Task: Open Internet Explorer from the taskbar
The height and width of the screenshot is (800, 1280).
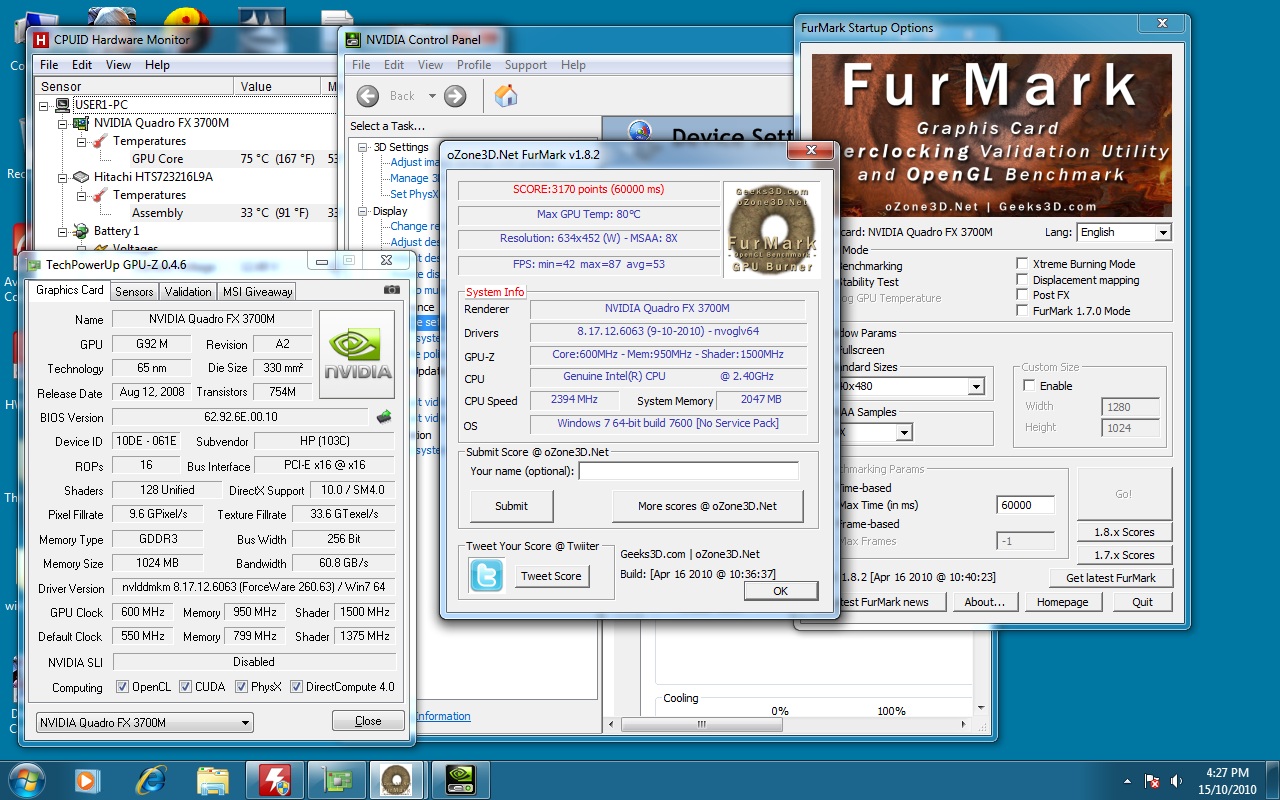Action: click(151, 779)
